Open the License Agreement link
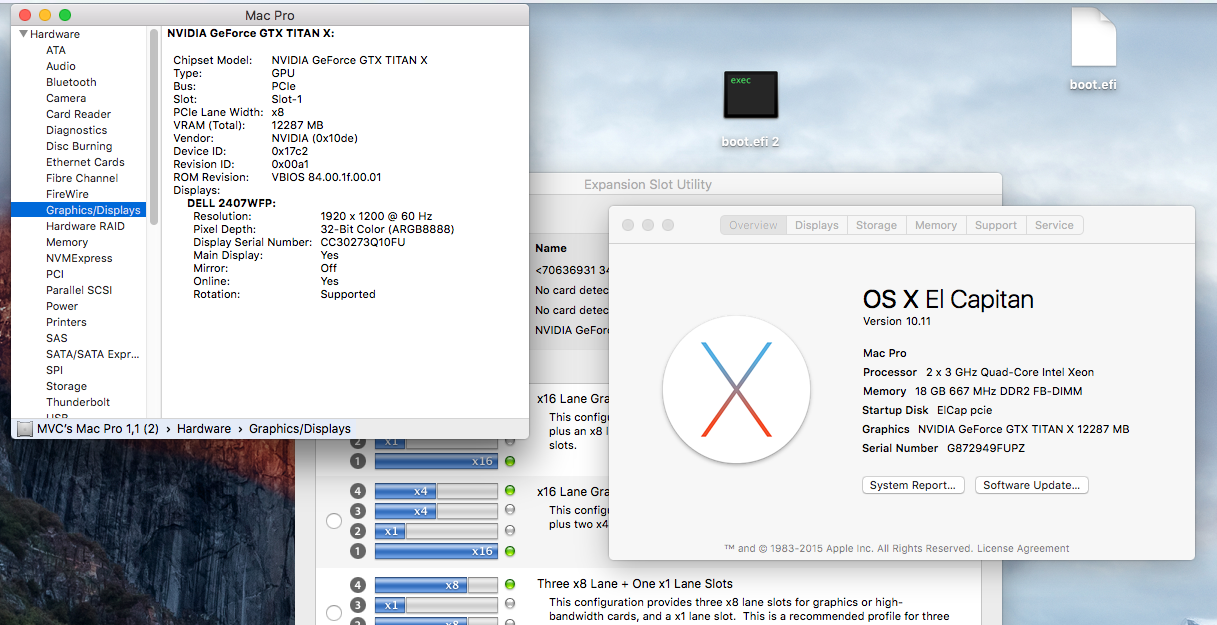Screen dimensions: 1217x625 [x=1023, y=548]
